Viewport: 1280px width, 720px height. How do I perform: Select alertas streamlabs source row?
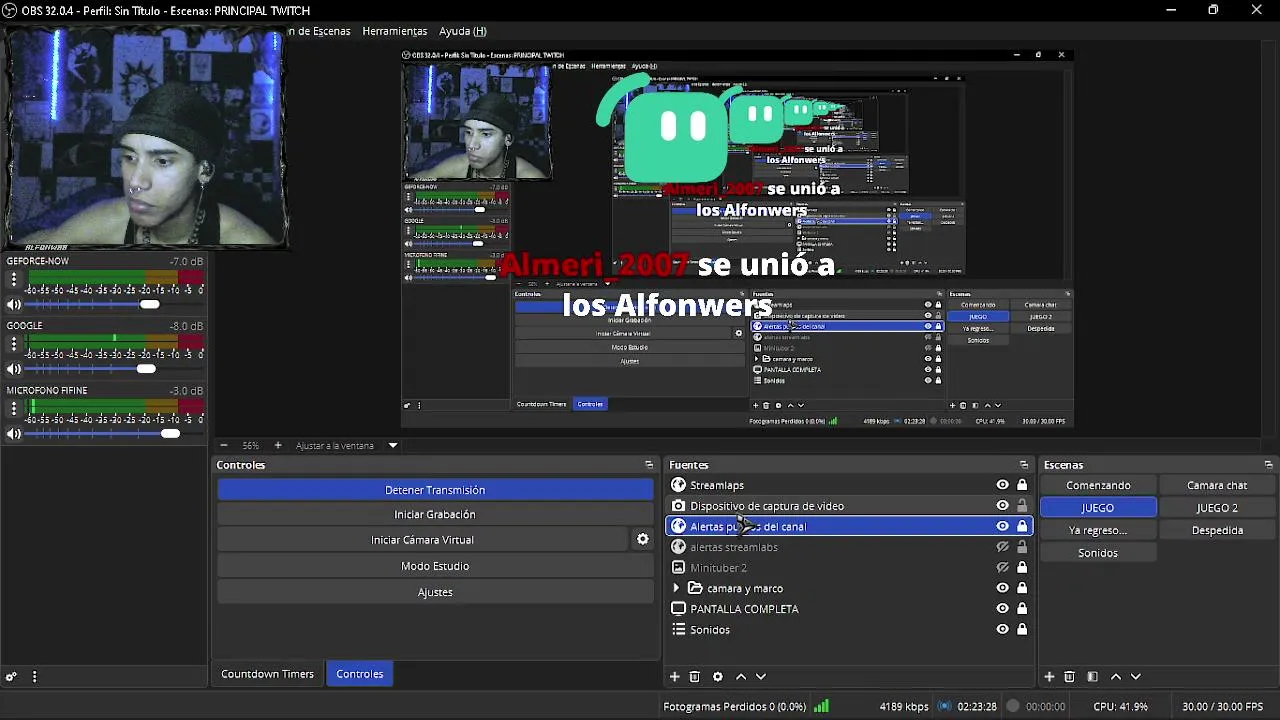(x=848, y=547)
